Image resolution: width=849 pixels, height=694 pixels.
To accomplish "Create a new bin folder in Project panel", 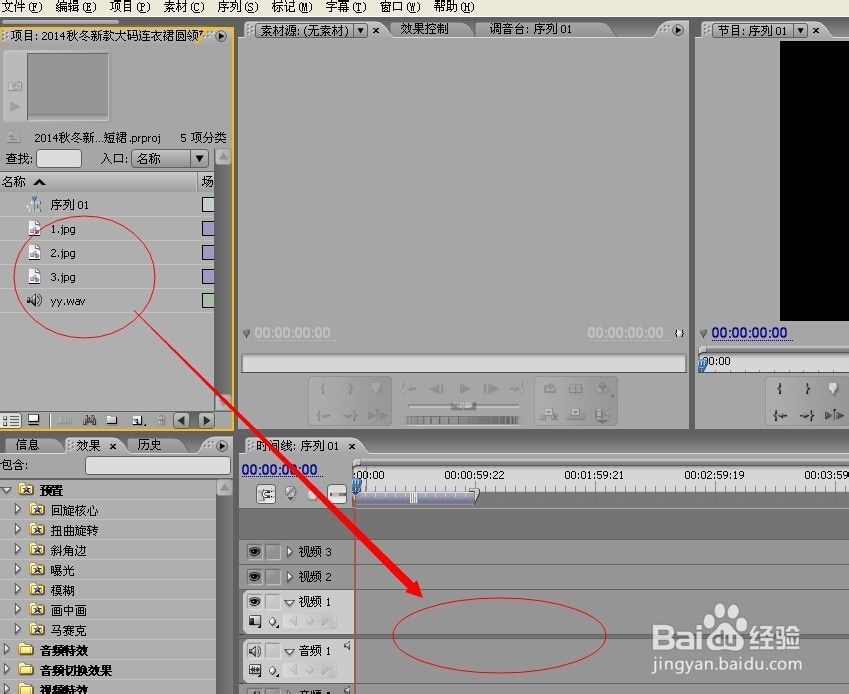I will pyautogui.click(x=112, y=420).
